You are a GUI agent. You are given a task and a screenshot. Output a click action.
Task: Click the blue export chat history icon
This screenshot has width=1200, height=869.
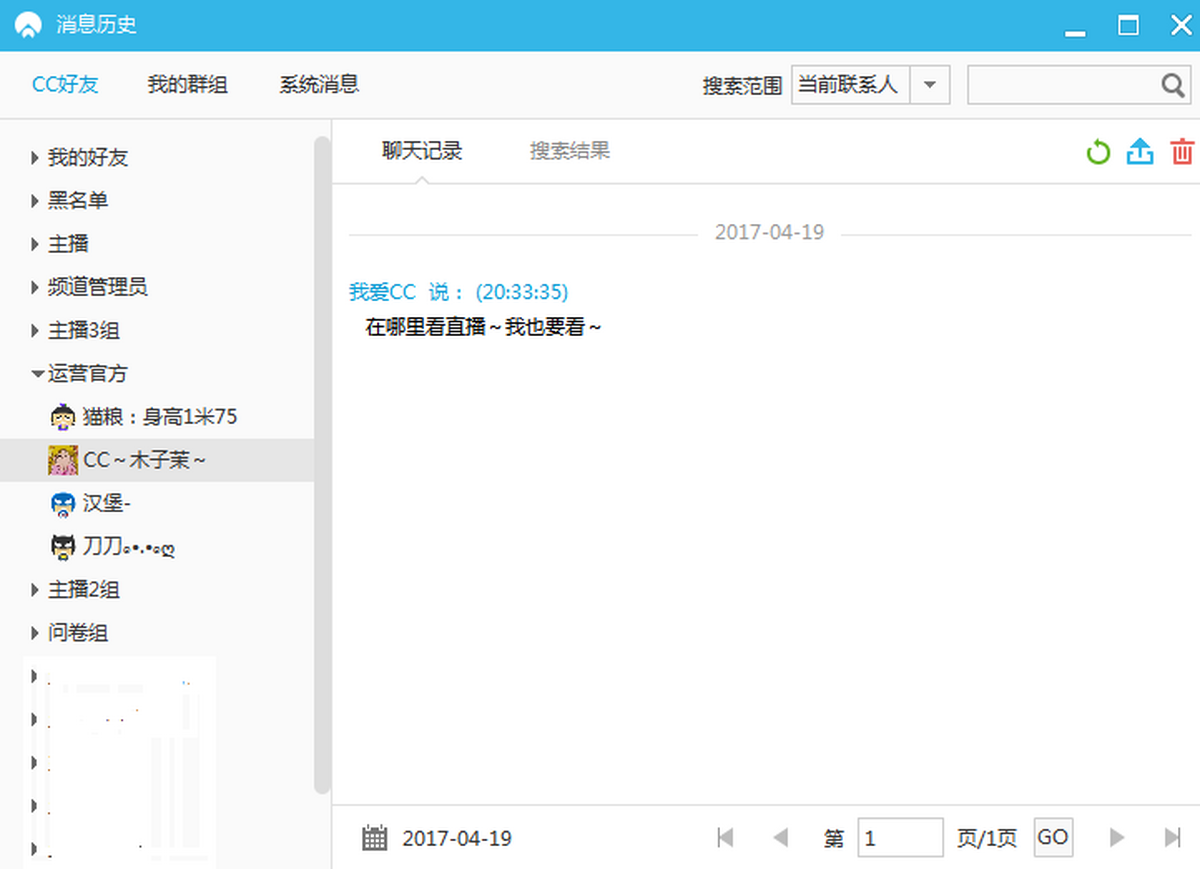click(1140, 153)
